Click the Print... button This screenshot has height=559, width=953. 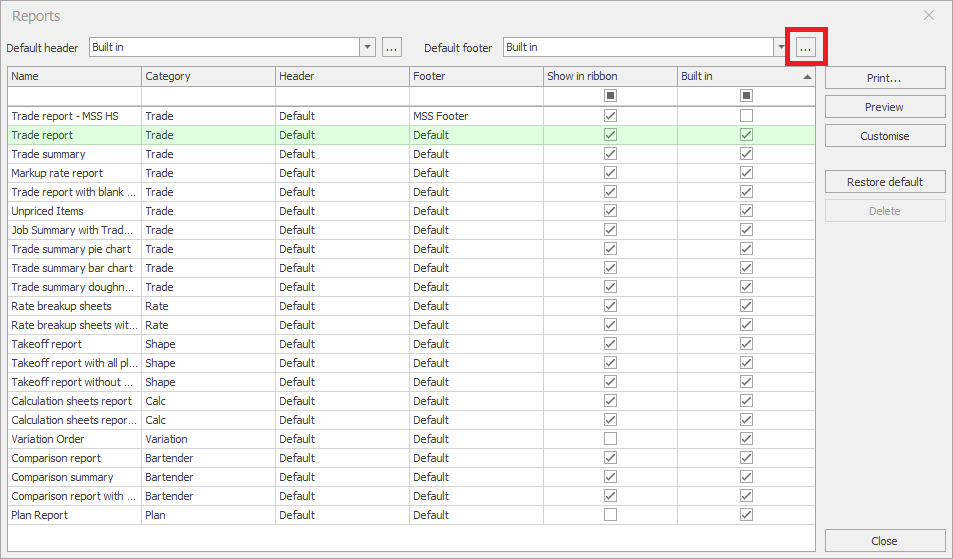(884, 78)
